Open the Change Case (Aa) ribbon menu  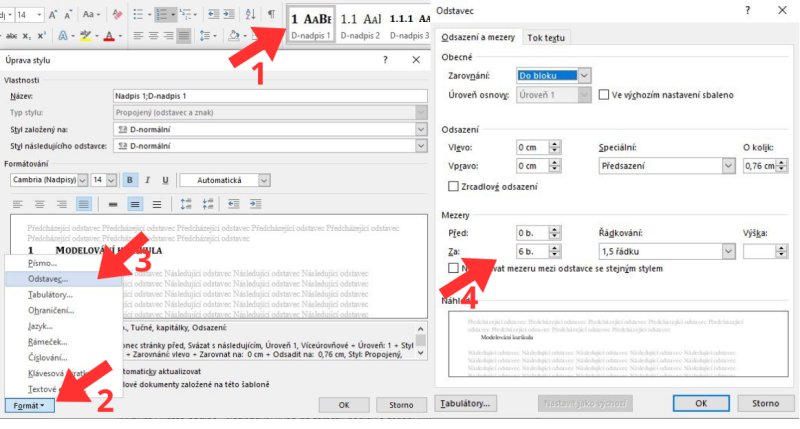[91, 15]
